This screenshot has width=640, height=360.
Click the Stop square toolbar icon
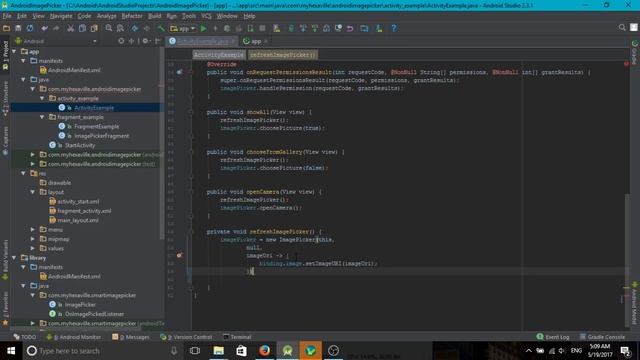point(262,28)
